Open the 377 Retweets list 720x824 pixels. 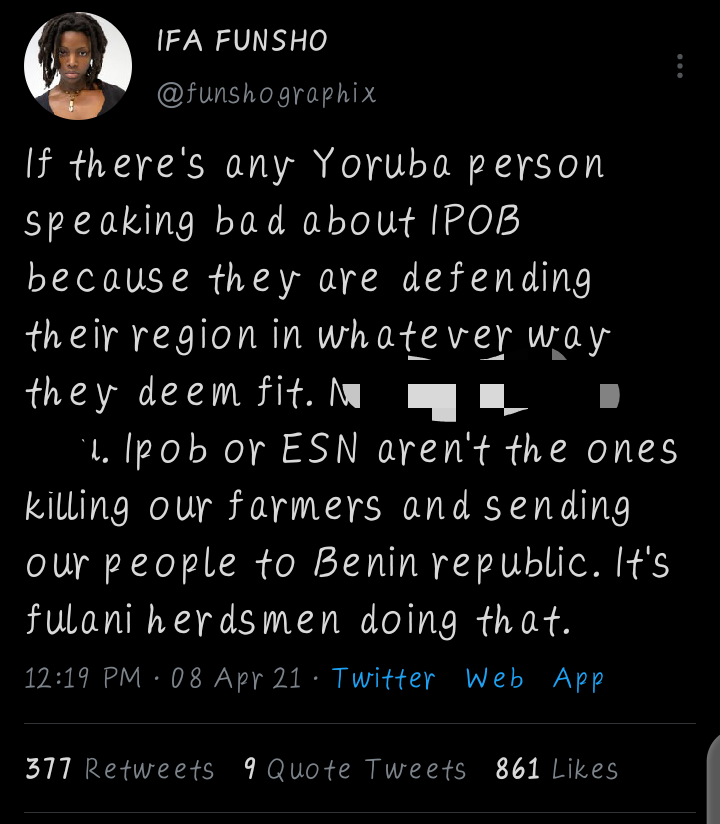(x=120, y=769)
